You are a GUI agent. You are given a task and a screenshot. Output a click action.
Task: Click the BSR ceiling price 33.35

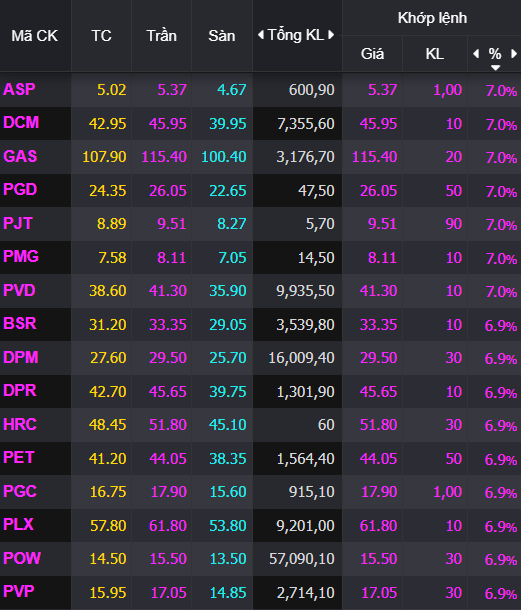(168, 324)
